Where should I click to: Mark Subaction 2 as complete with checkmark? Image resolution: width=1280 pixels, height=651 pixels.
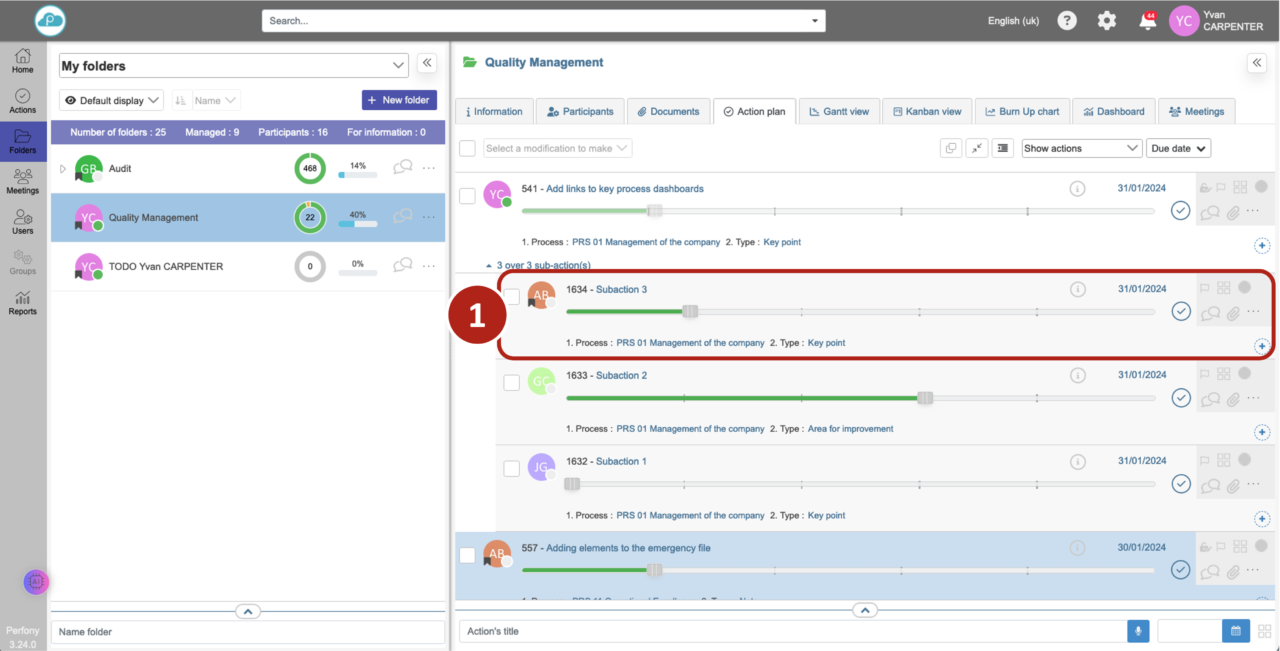pyautogui.click(x=1181, y=398)
